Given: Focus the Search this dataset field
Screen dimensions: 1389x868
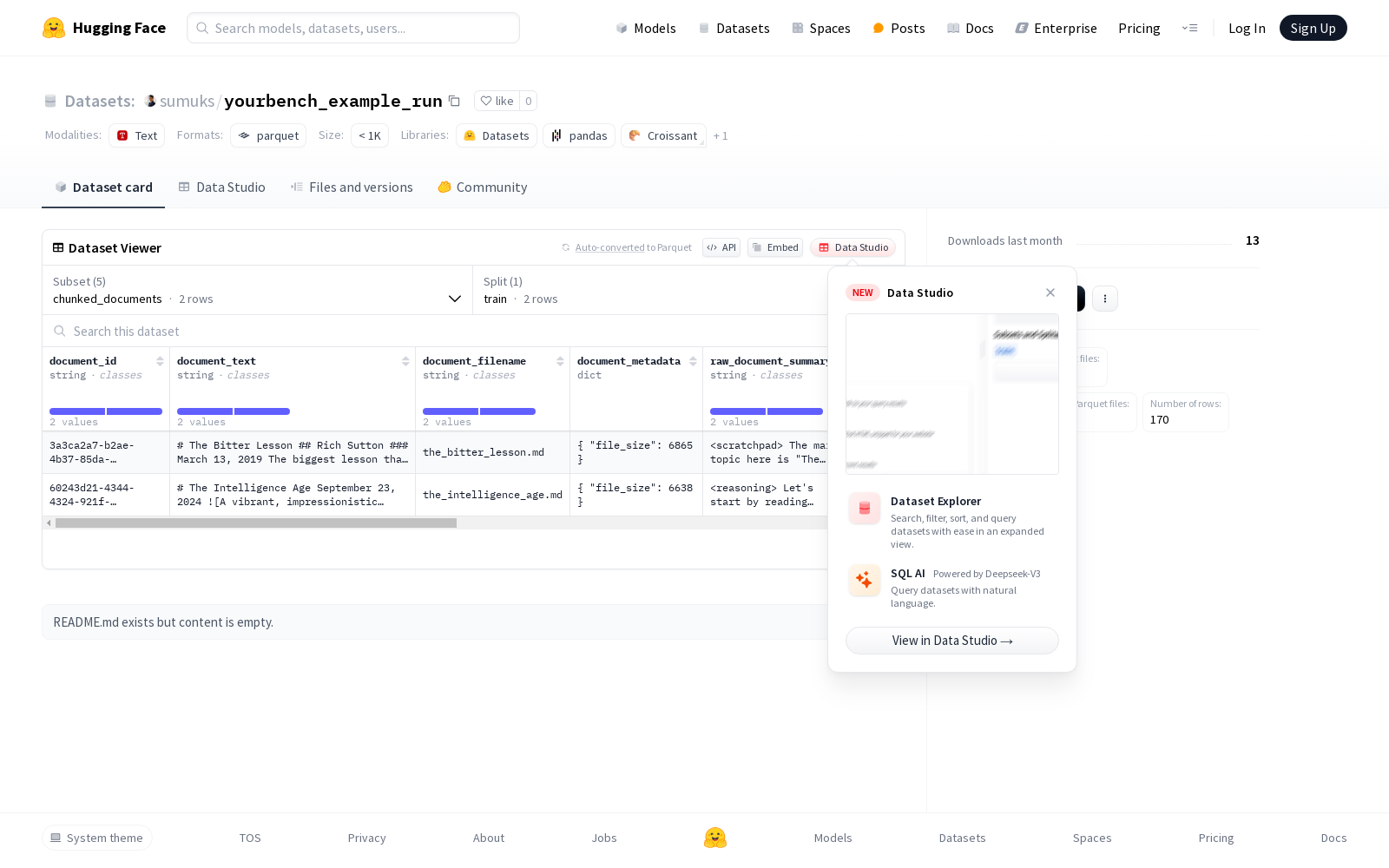Looking at the screenshot, I should 435,331.
